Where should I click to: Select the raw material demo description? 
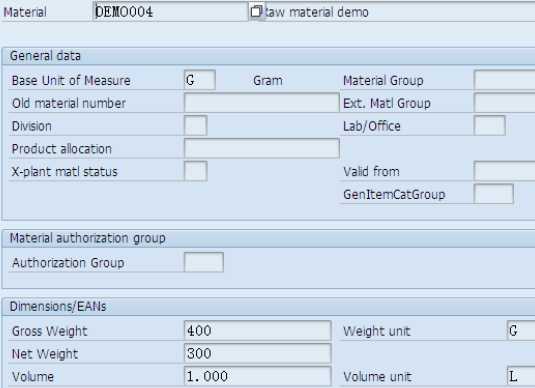(x=316, y=12)
